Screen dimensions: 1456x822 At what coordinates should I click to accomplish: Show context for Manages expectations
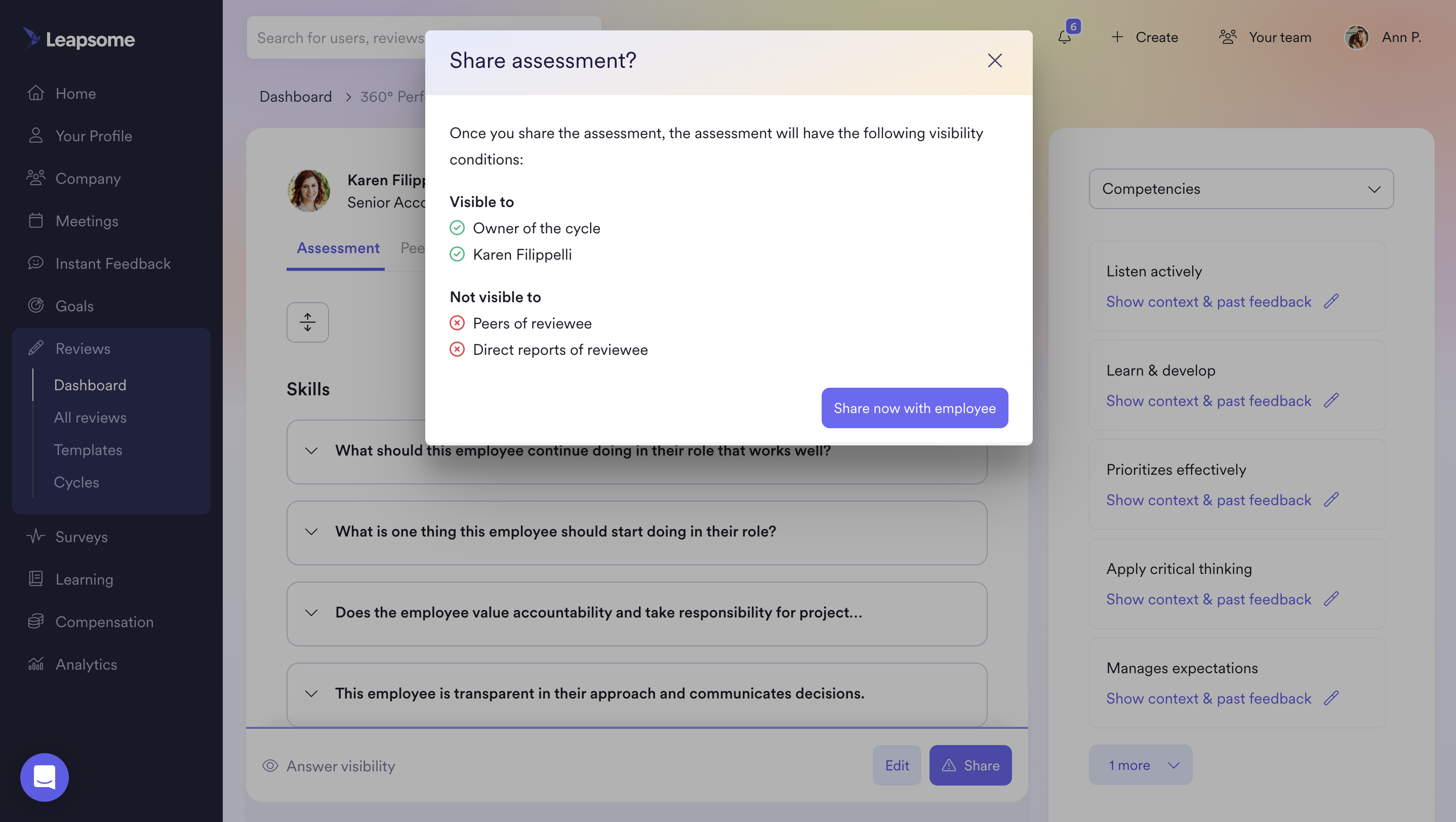[x=1208, y=699]
